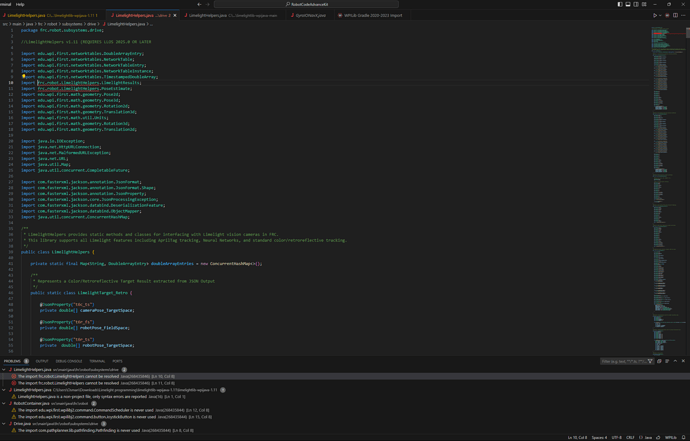Open run options dropdown arrow
The height and width of the screenshot is (441, 690).
[660, 15]
